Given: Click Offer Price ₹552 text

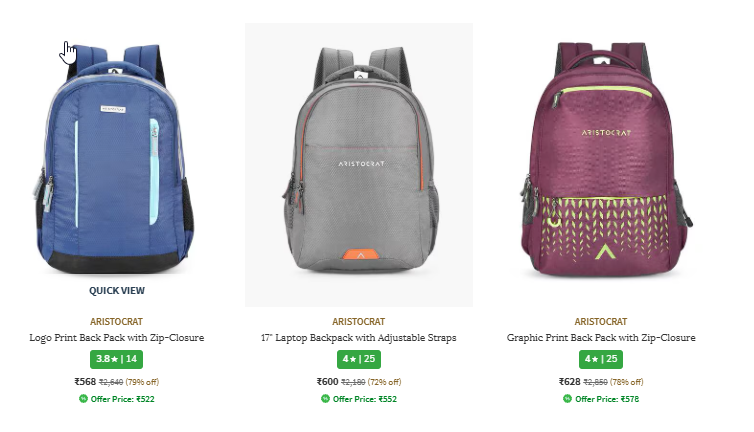Looking at the screenshot, I should (365, 399).
